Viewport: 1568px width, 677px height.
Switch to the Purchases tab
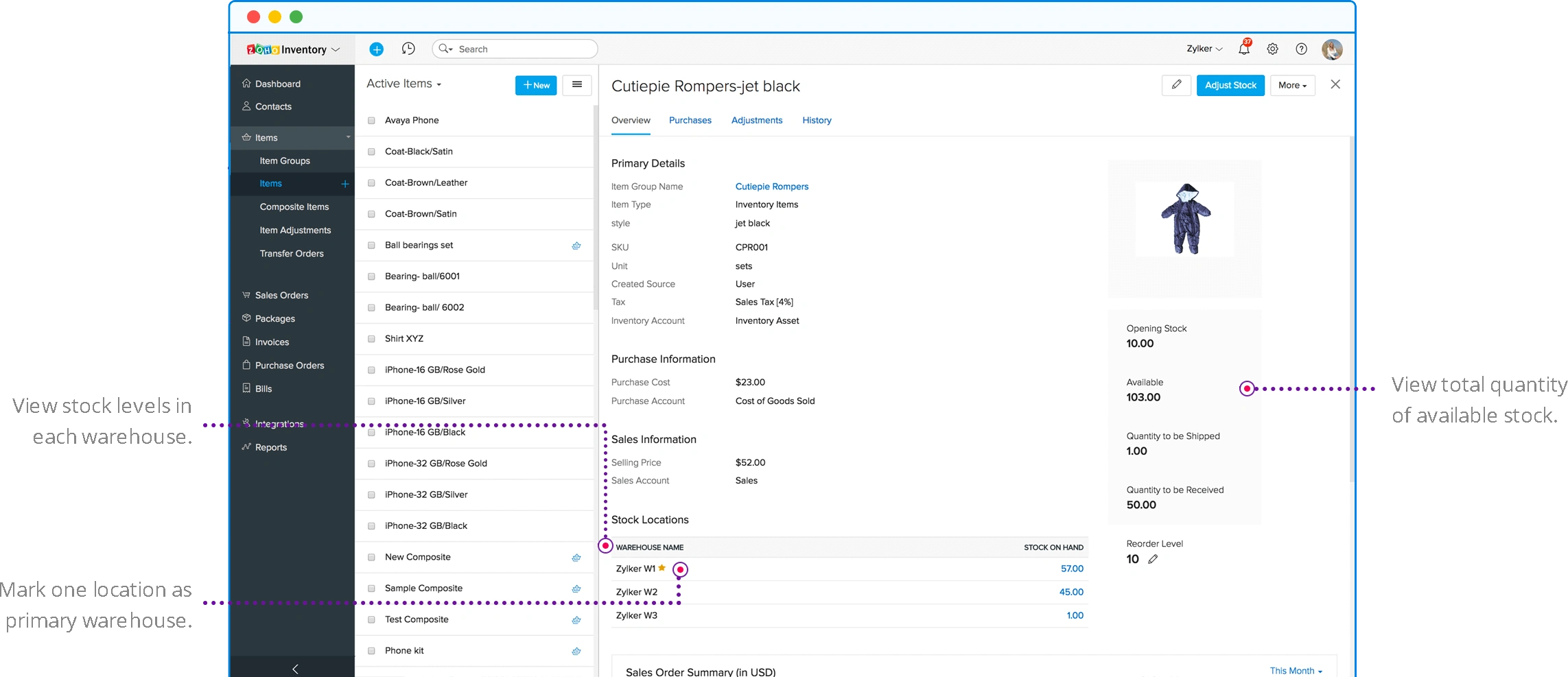pos(690,120)
